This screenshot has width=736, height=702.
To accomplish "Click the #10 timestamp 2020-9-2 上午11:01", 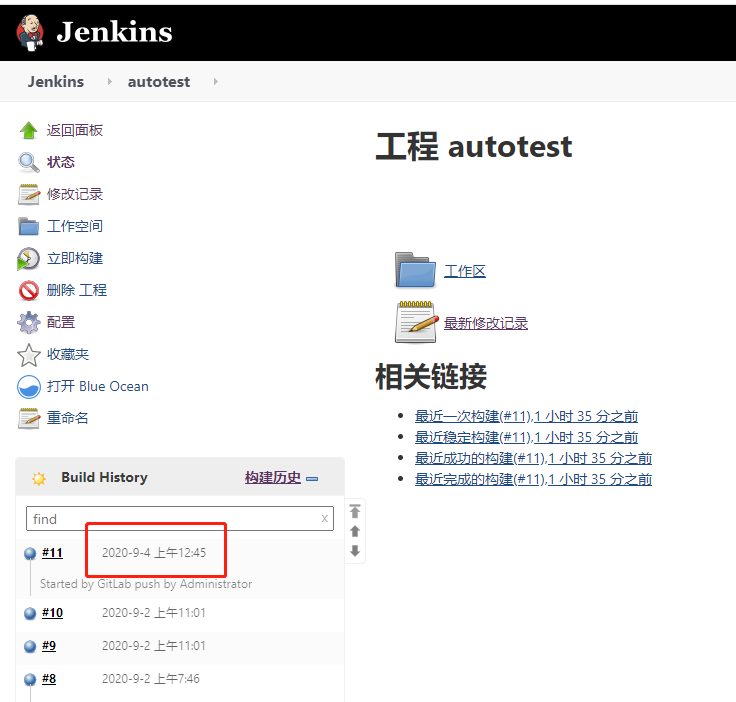I will (154, 613).
